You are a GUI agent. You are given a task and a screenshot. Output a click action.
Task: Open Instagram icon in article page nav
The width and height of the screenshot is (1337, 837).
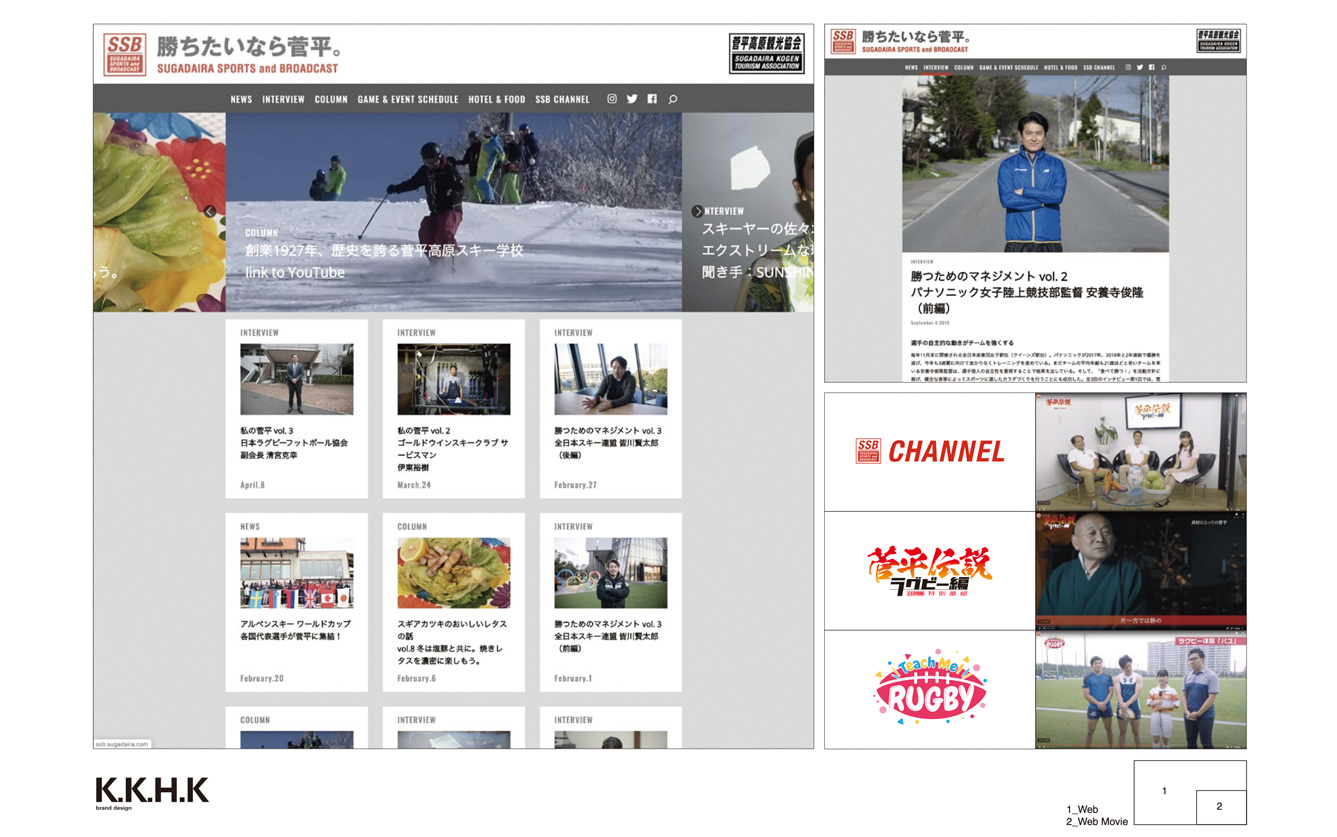point(1128,67)
